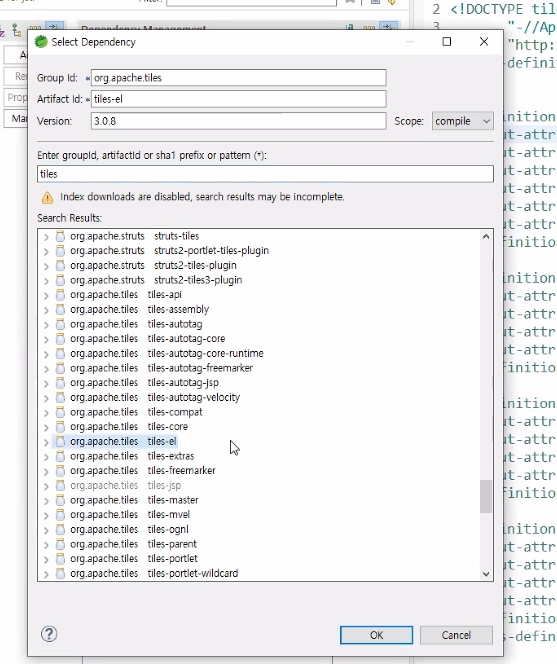Click the jar icon beside tiles-core
The width and height of the screenshot is (557, 664).
click(x=61, y=426)
